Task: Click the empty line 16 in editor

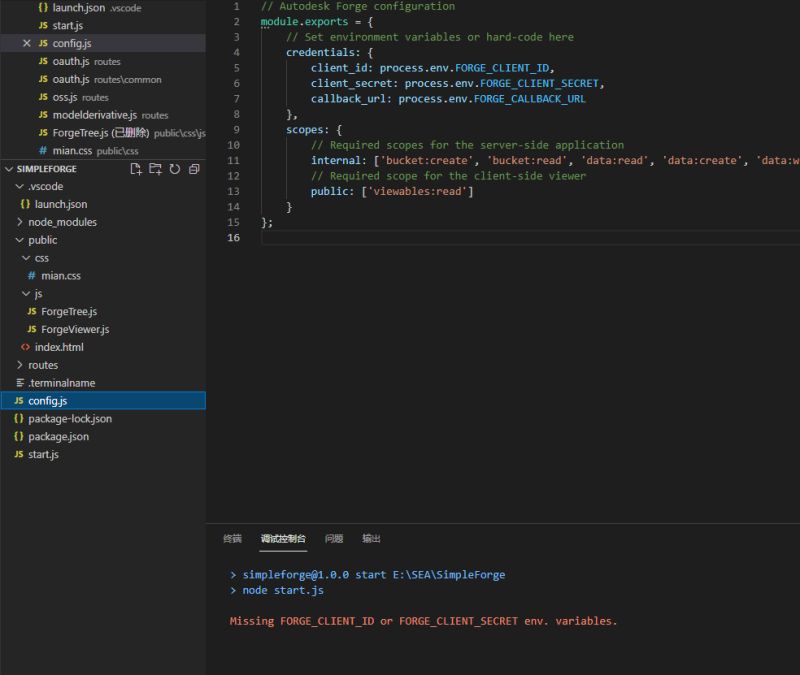Action: tap(530, 238)
